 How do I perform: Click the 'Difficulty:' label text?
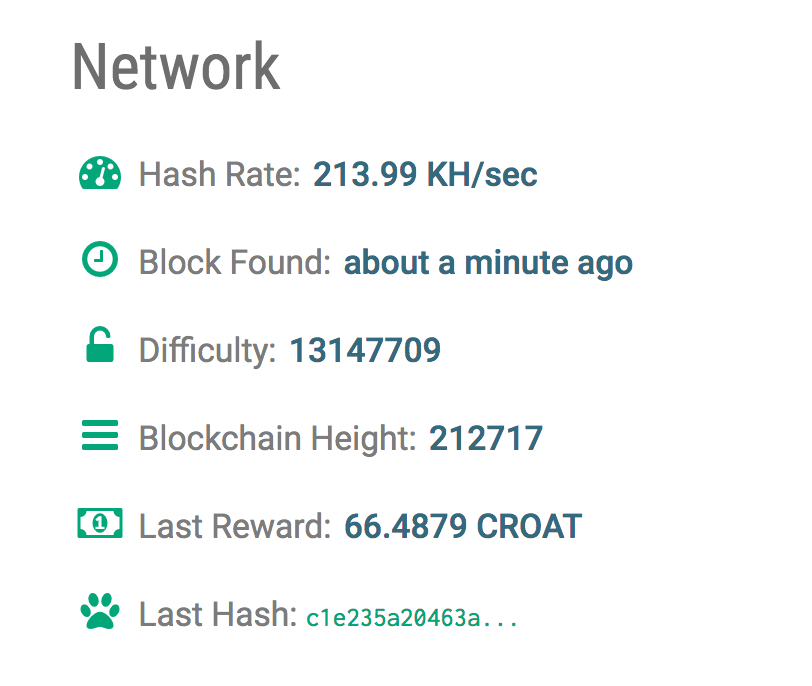(208, 352)
